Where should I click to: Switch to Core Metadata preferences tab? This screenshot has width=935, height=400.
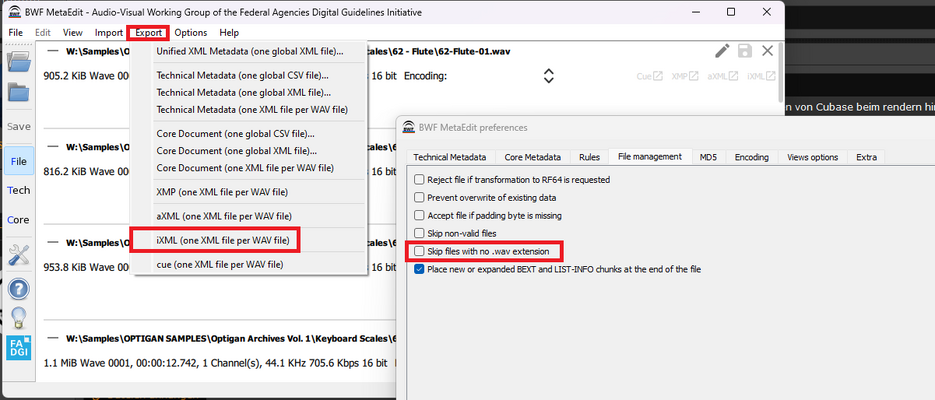tap(532, 157)
